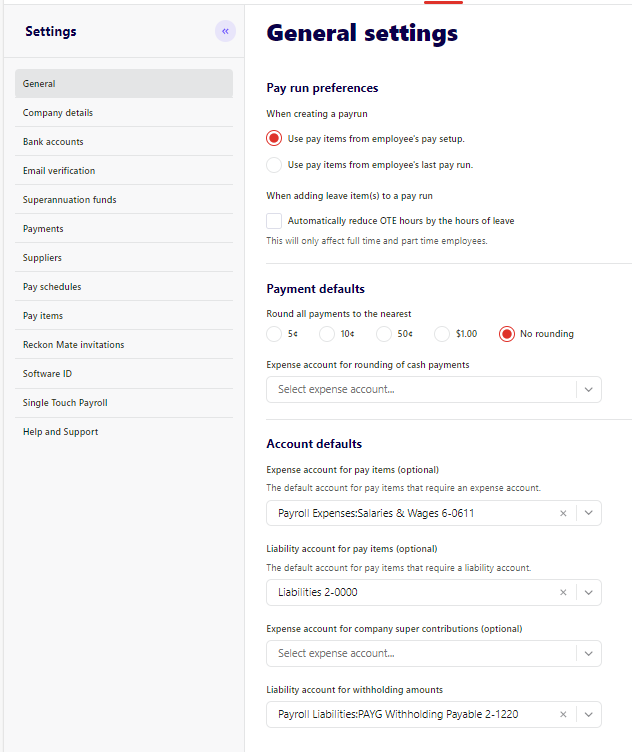This screenshot has height=752, width=632.
Task: Expand the company super contributions expense dropdown
Action: [589, 653]
